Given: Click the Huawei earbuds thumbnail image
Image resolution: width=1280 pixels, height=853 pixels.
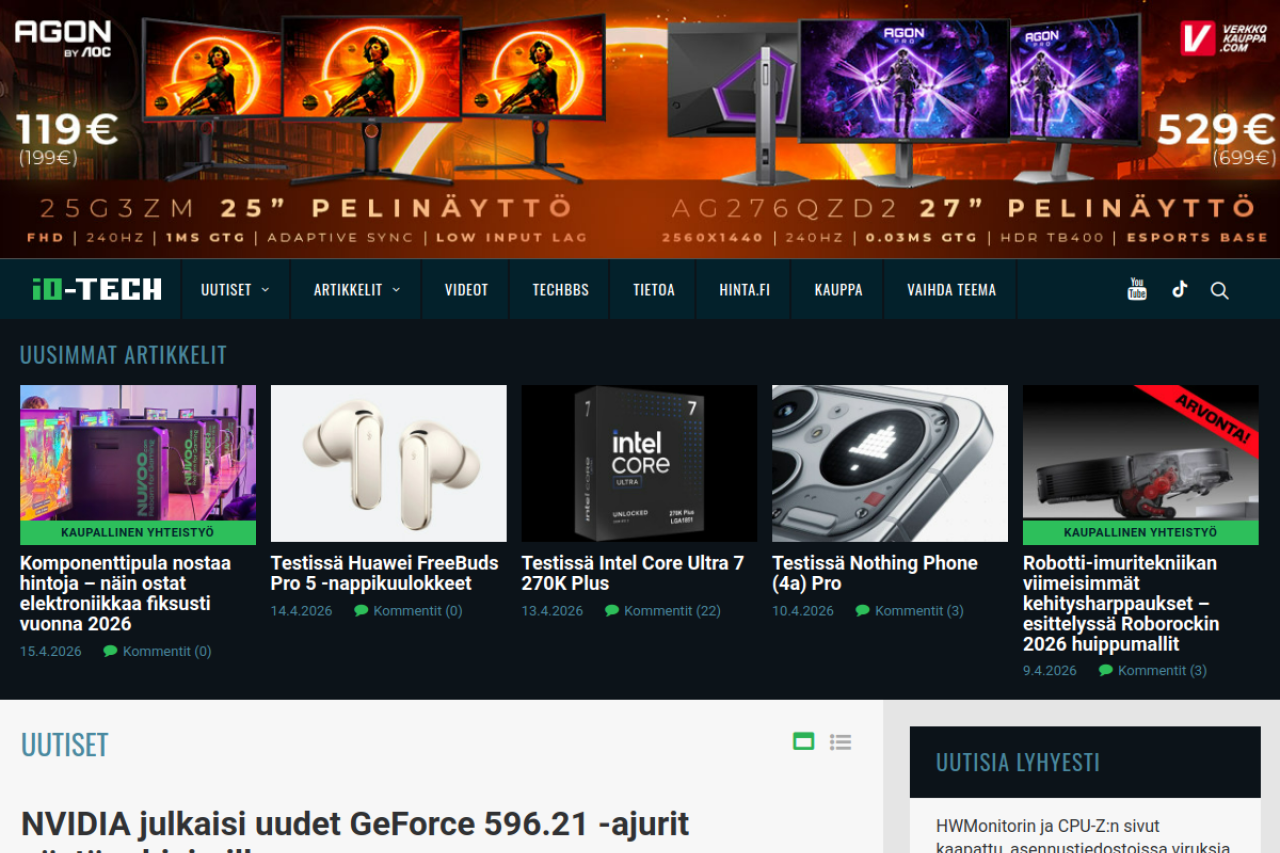Looking at the screenshot, I should [x=389, y=463].
